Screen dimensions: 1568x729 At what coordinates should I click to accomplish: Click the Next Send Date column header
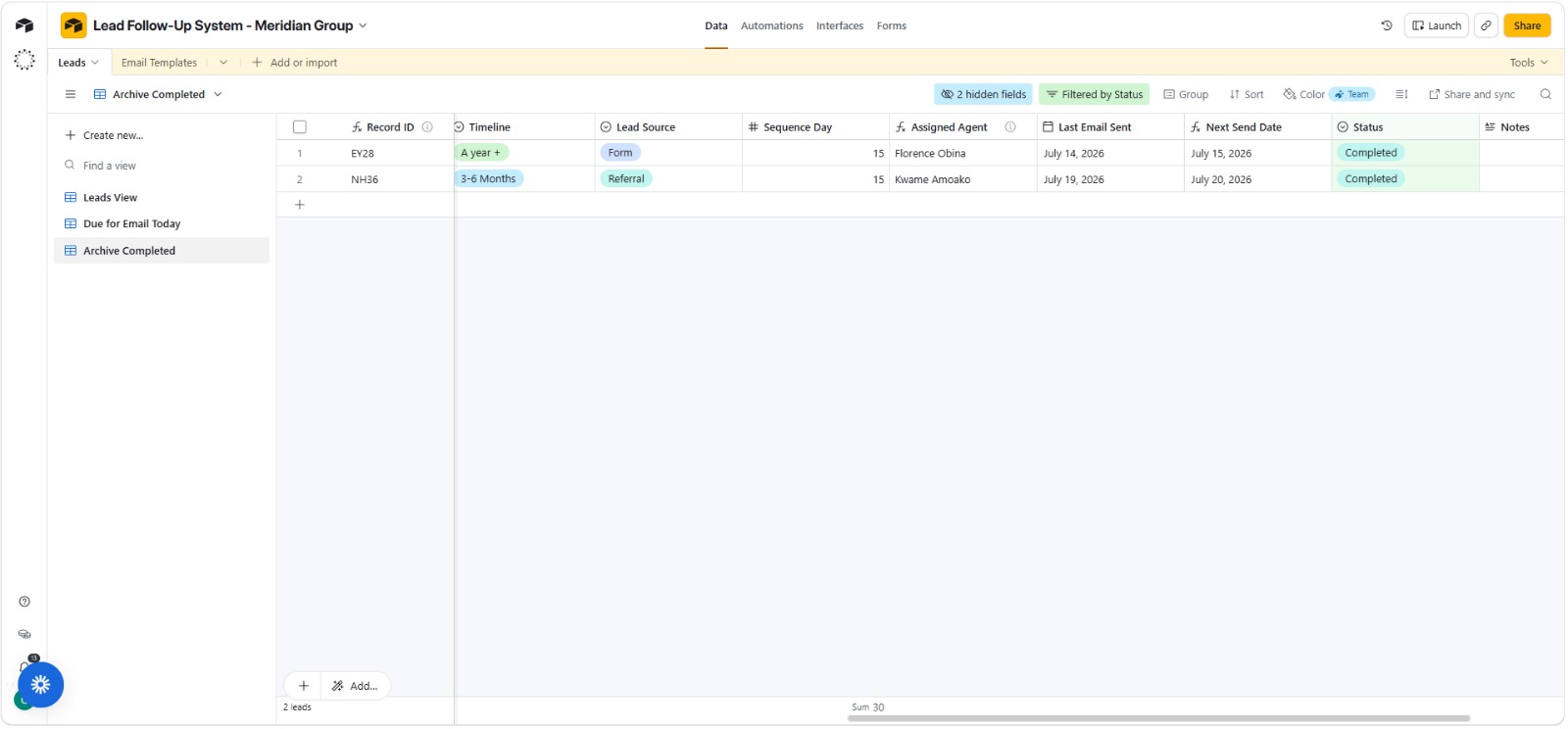click(x=1257, y=127)
